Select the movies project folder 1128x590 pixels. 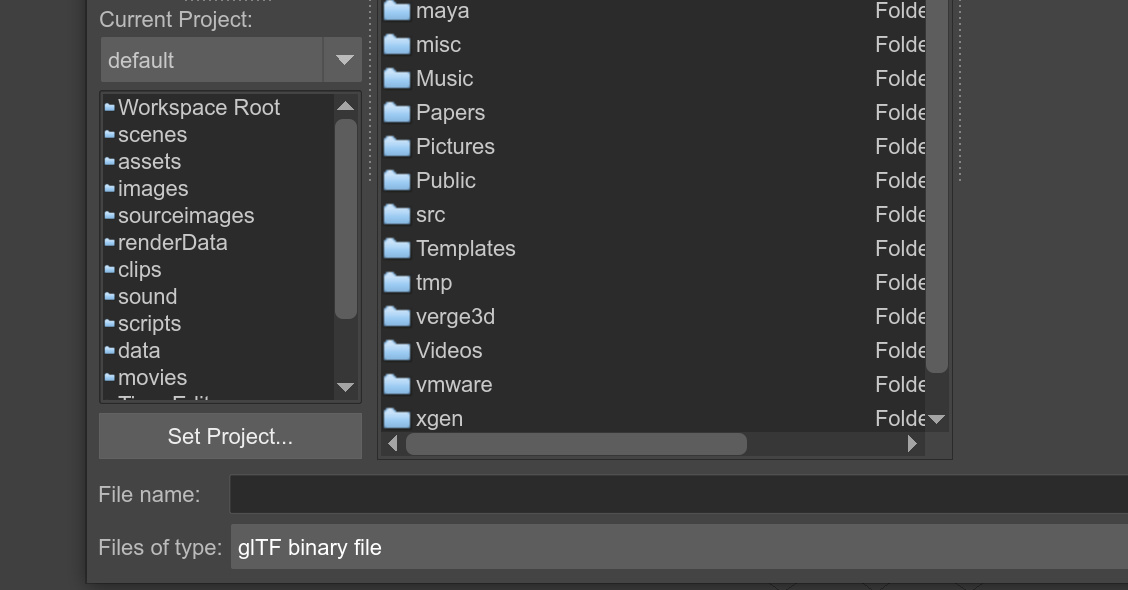(x=152, y=377)
